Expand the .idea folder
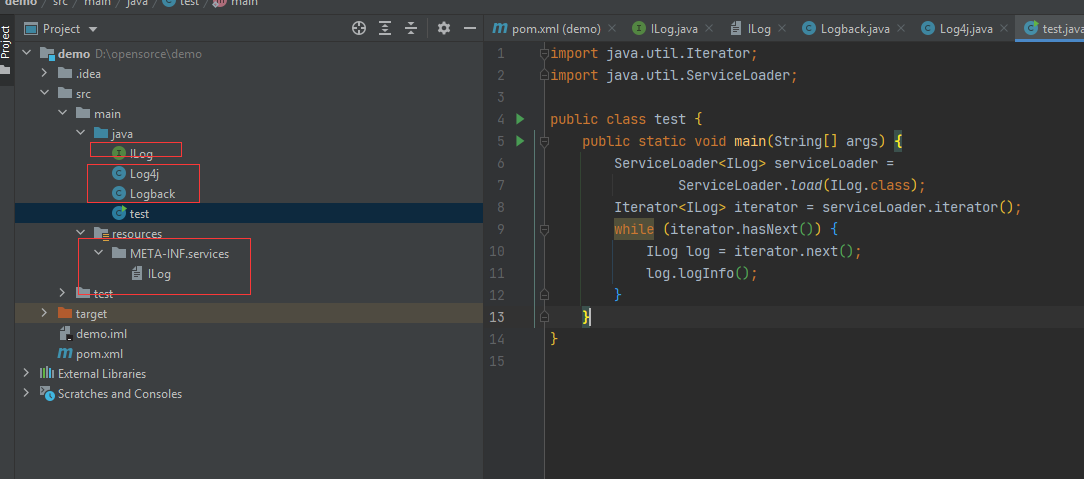Viewport: 1084px width, 479px height. (x=44, y=73)
